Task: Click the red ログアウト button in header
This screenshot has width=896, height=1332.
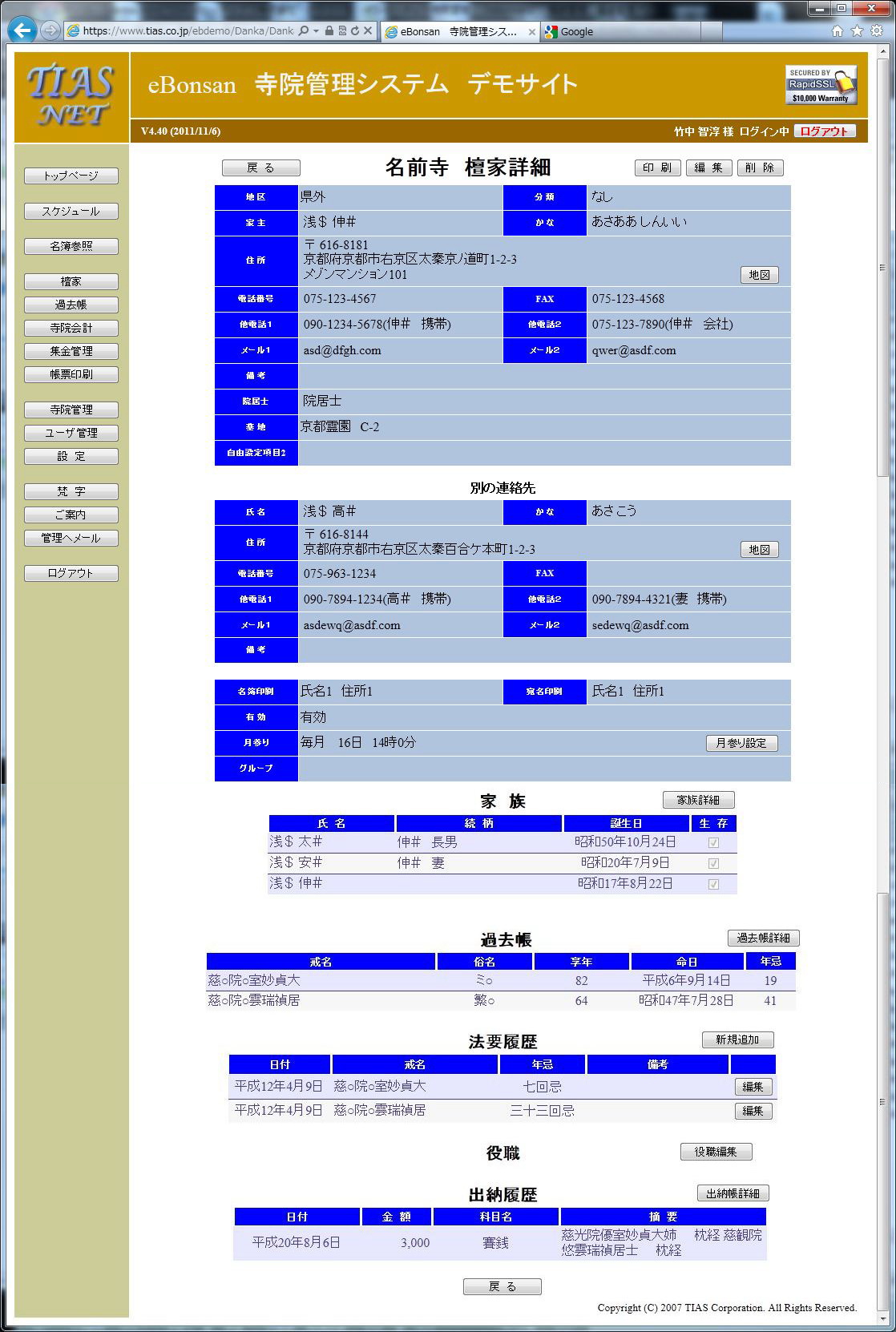Action: point(825,131)
